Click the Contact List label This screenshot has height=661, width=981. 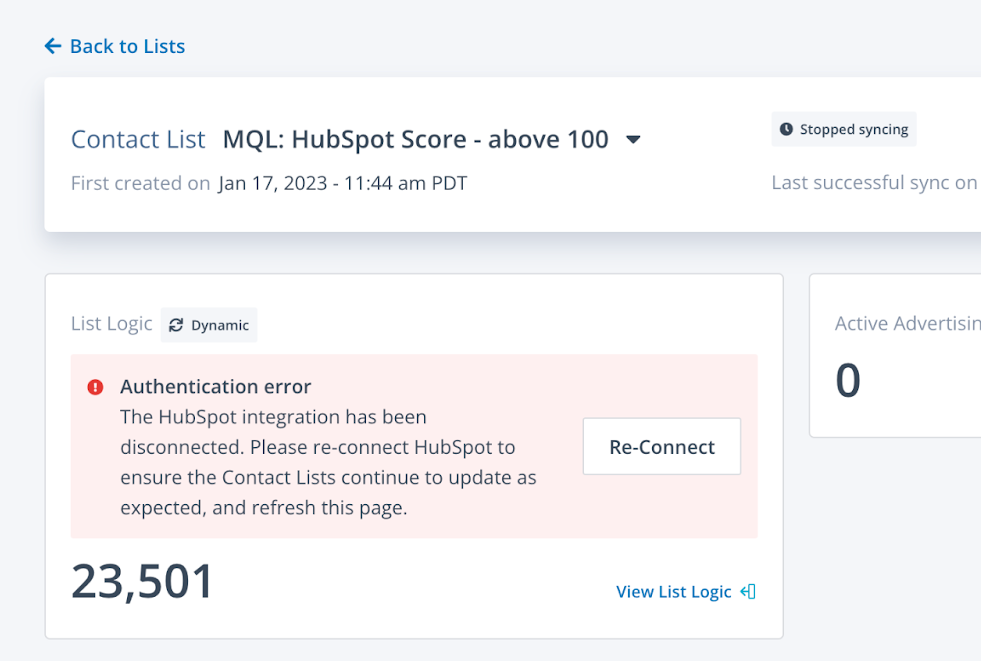[x=138, y=139]
